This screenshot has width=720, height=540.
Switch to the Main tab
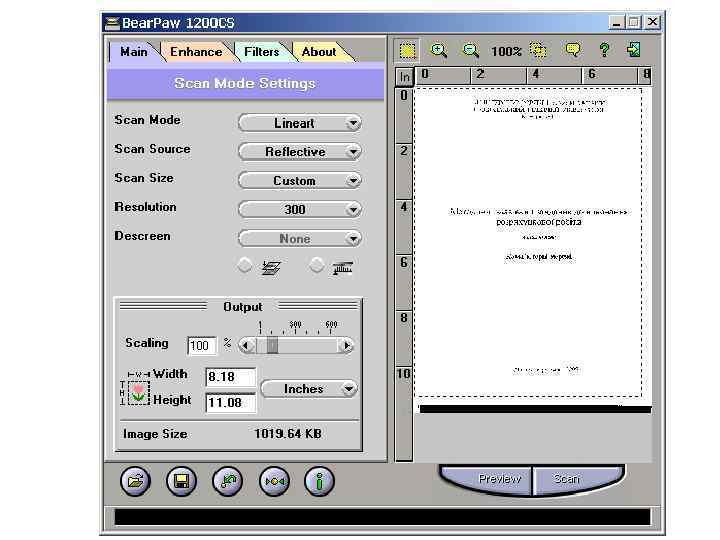tap(134, 51)
